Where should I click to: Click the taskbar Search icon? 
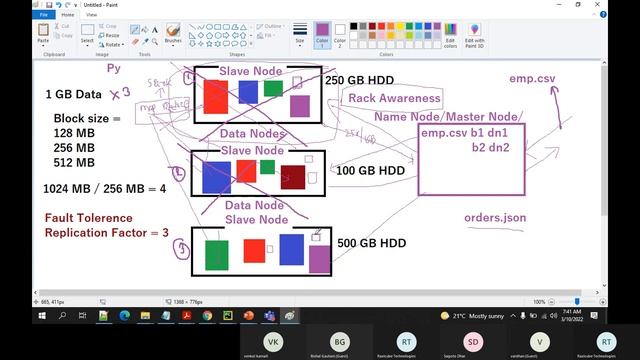62,316
